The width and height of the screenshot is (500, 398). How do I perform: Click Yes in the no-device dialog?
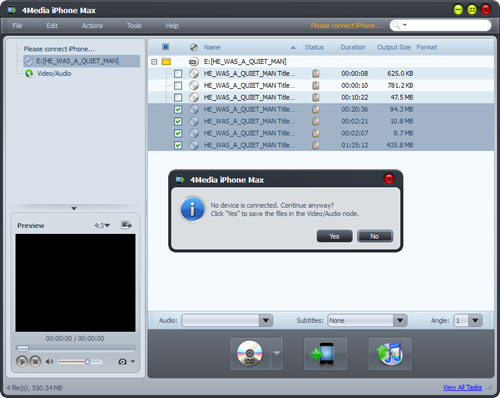[x=334, y=236]
